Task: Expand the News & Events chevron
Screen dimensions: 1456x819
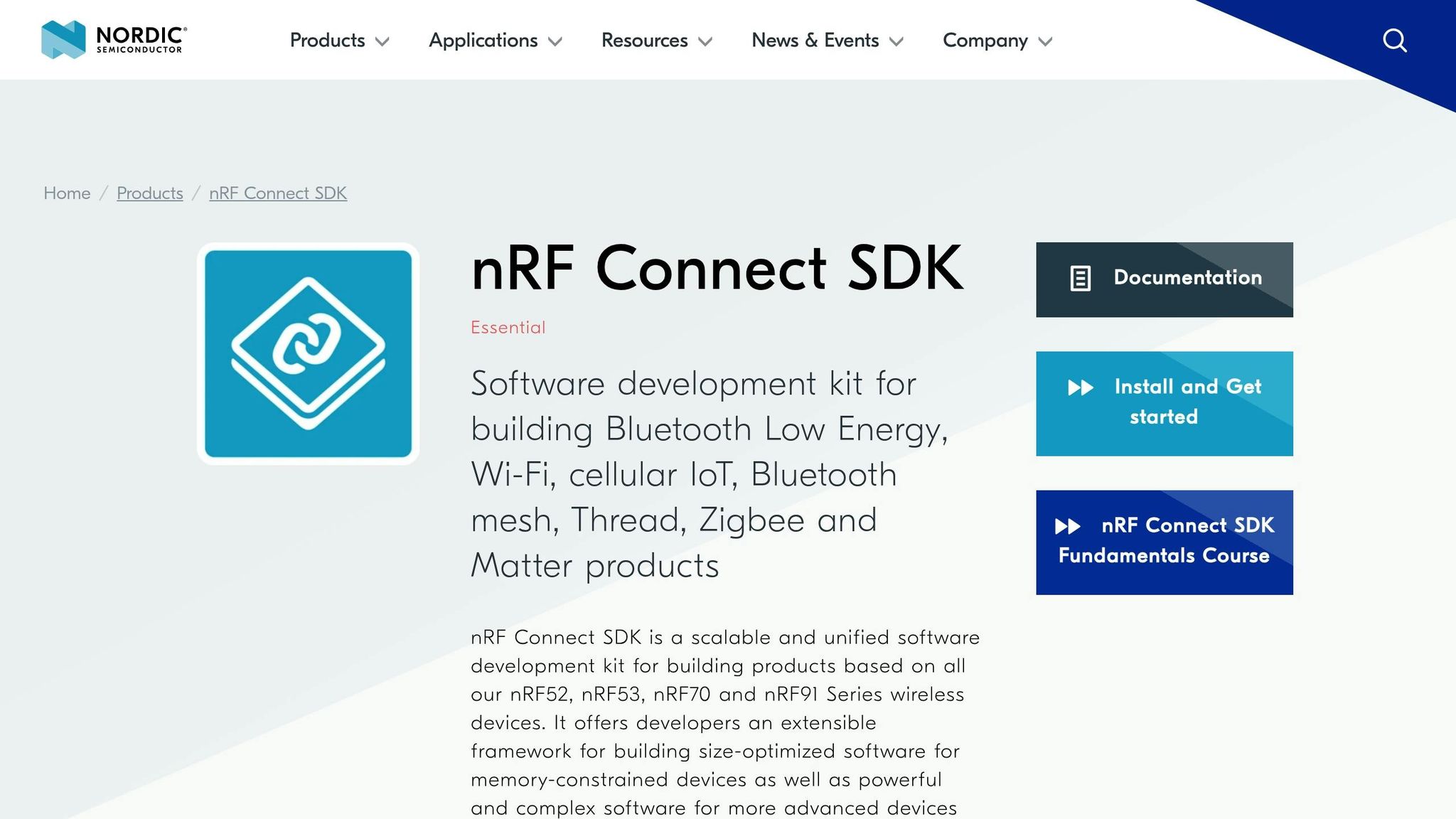Action: (896, 42)
